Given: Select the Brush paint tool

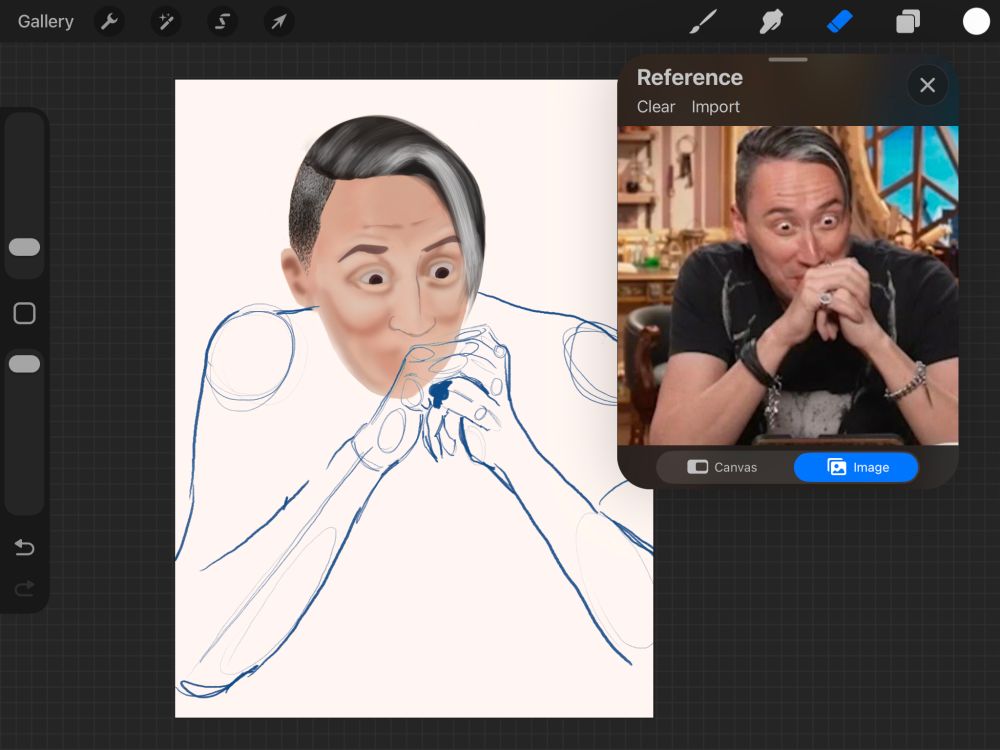Looking at the screenshot, I should point(703,22).
